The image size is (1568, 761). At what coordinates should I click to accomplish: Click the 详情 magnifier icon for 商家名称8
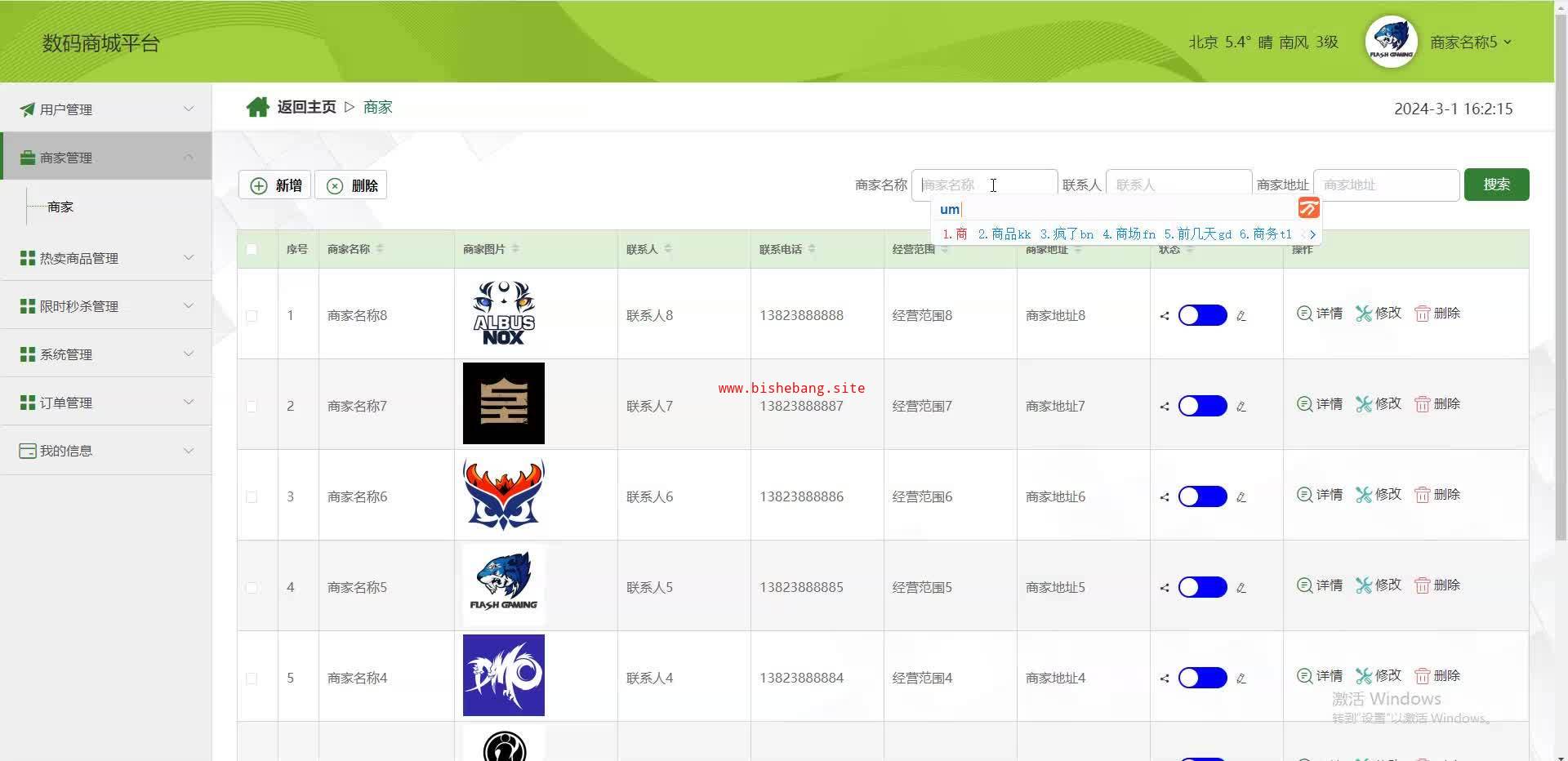coord(1304,314)
